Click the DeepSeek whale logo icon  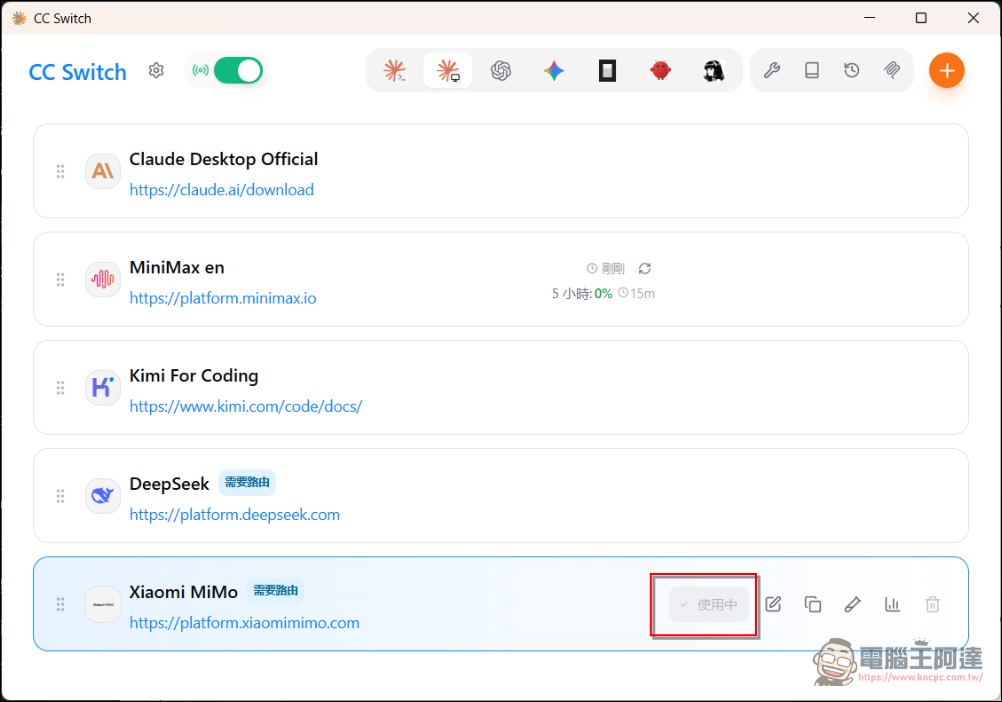[x=102, y=496]
